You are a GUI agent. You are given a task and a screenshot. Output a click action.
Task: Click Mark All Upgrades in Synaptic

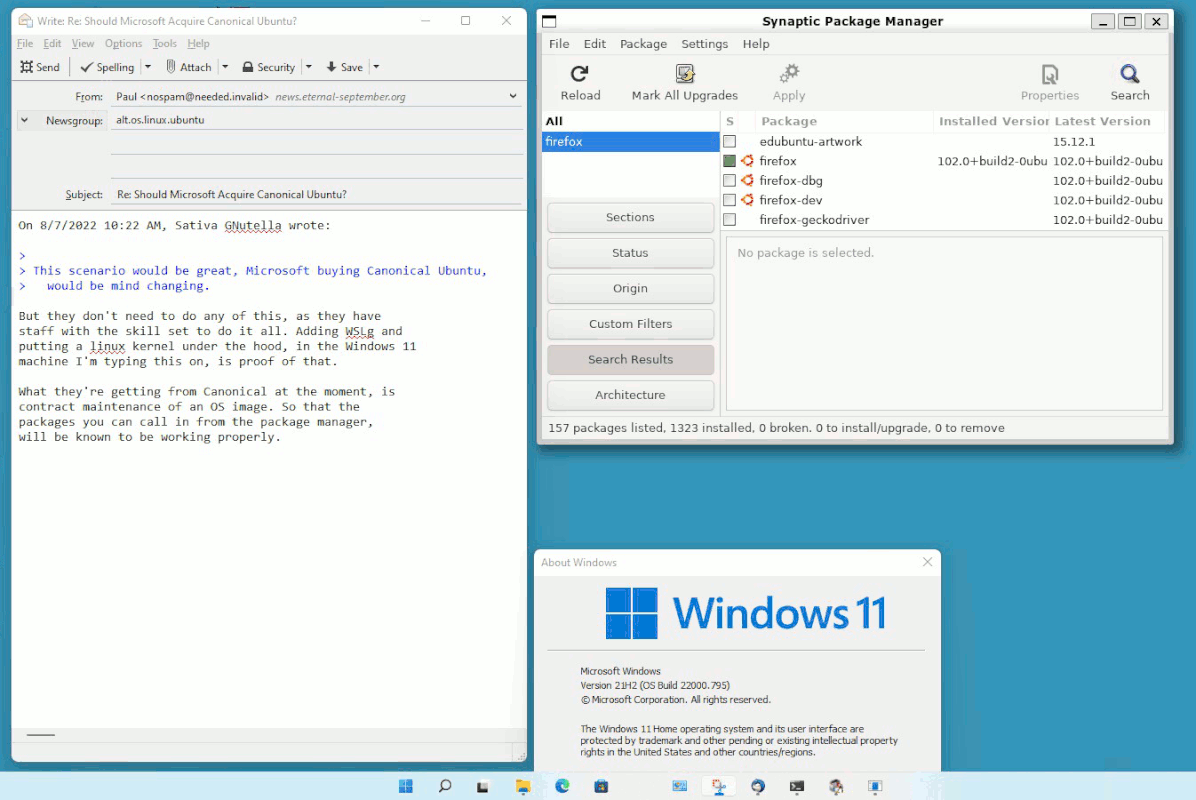coord(684,82)
